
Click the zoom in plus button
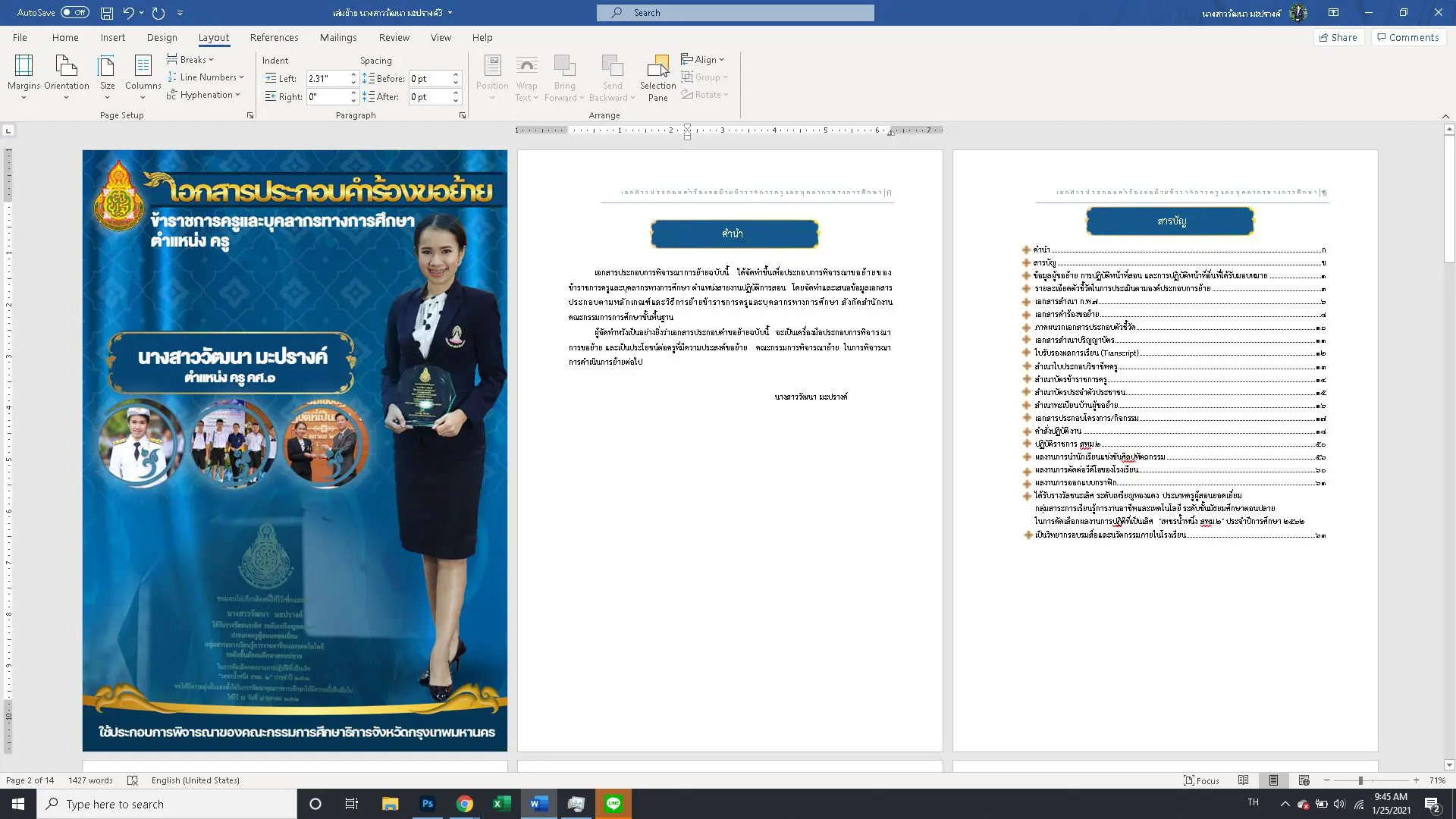tap(1416, 780)
